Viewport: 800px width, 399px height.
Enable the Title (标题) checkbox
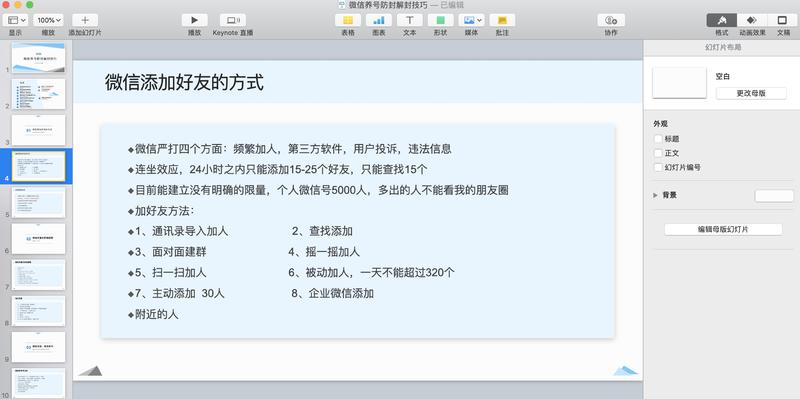pos(658,139)
